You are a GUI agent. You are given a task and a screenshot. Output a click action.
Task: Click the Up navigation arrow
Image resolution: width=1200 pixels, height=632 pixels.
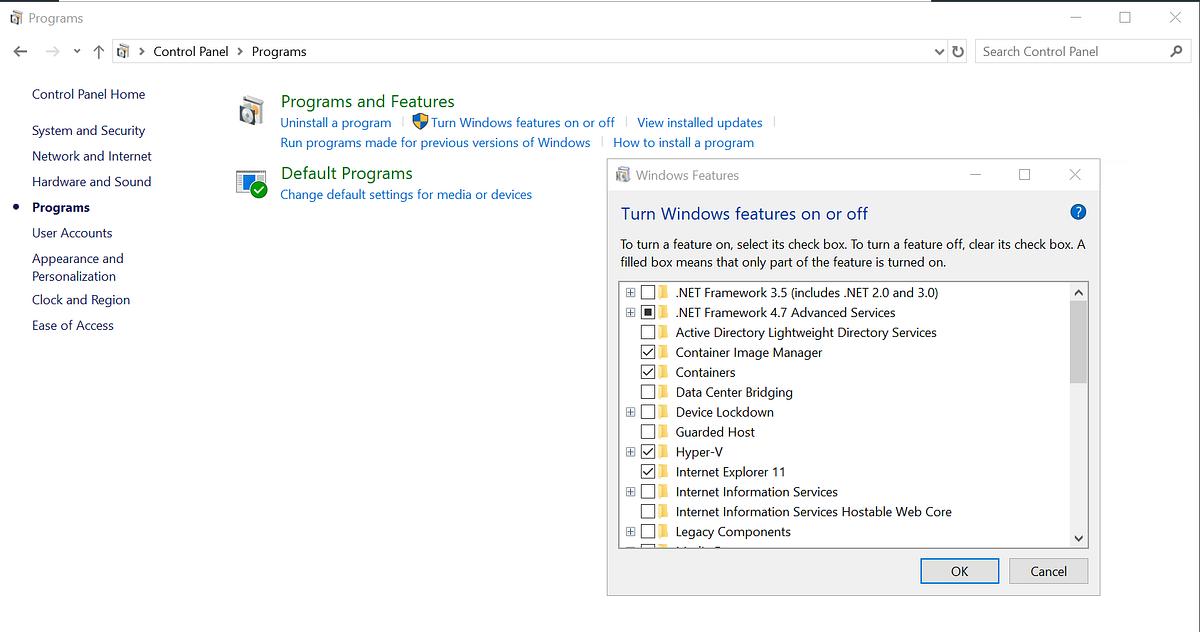tap(97, 51)
